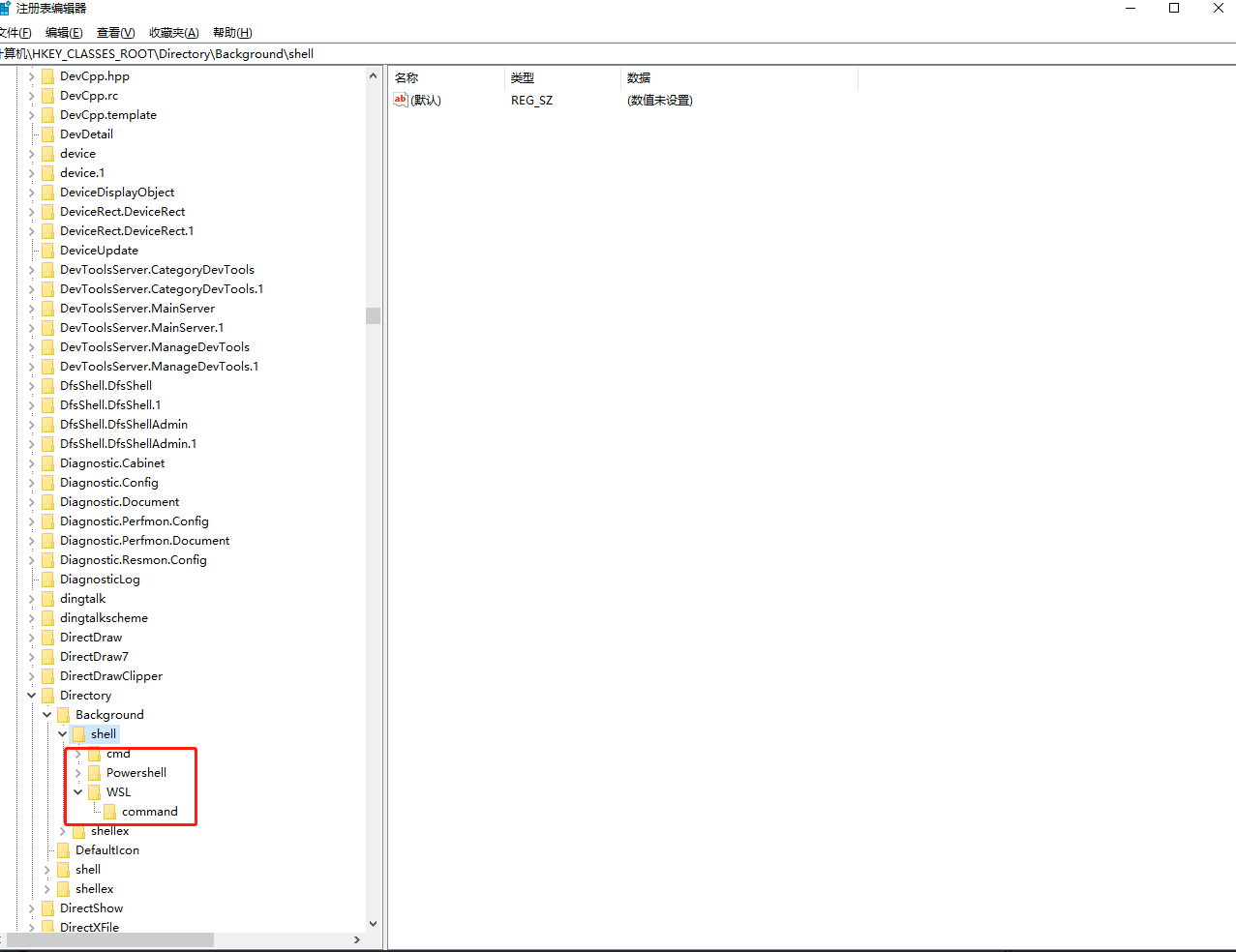Select the DeviceRect.DeviceRect.1 key
Screen dimensions: 1236x952
click(x=127, y=231)
